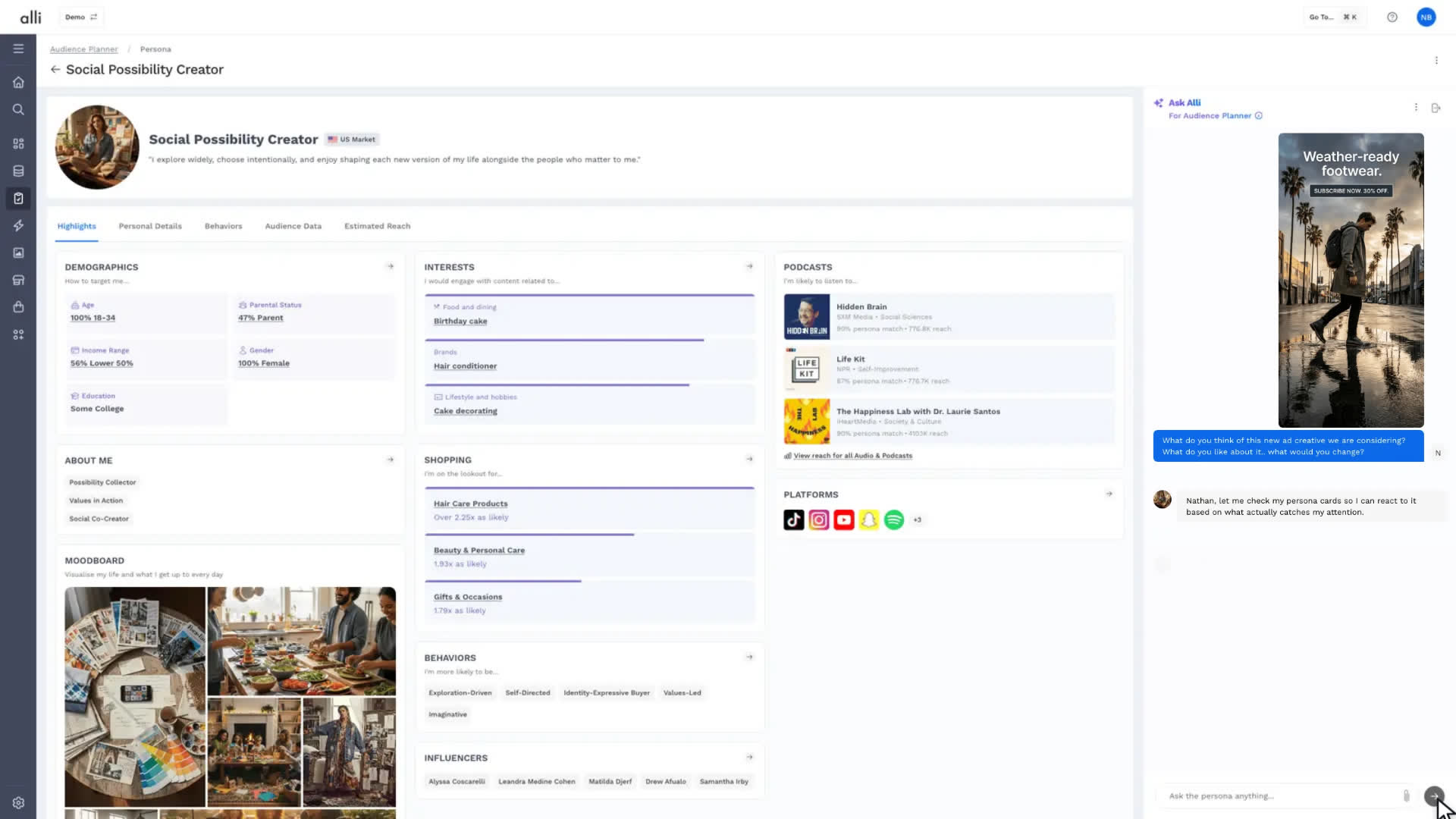This screenshot has height=819, width=1456.
Task: Click the Ask the persona anything field
Action: tap(1282, 795)
